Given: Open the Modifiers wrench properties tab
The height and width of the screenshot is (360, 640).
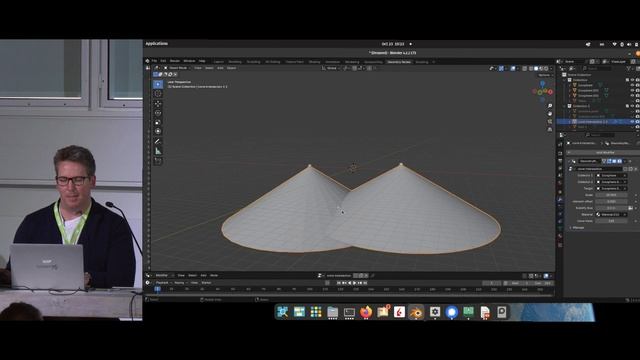Looking at the screenshot, I should click(560, 199).
